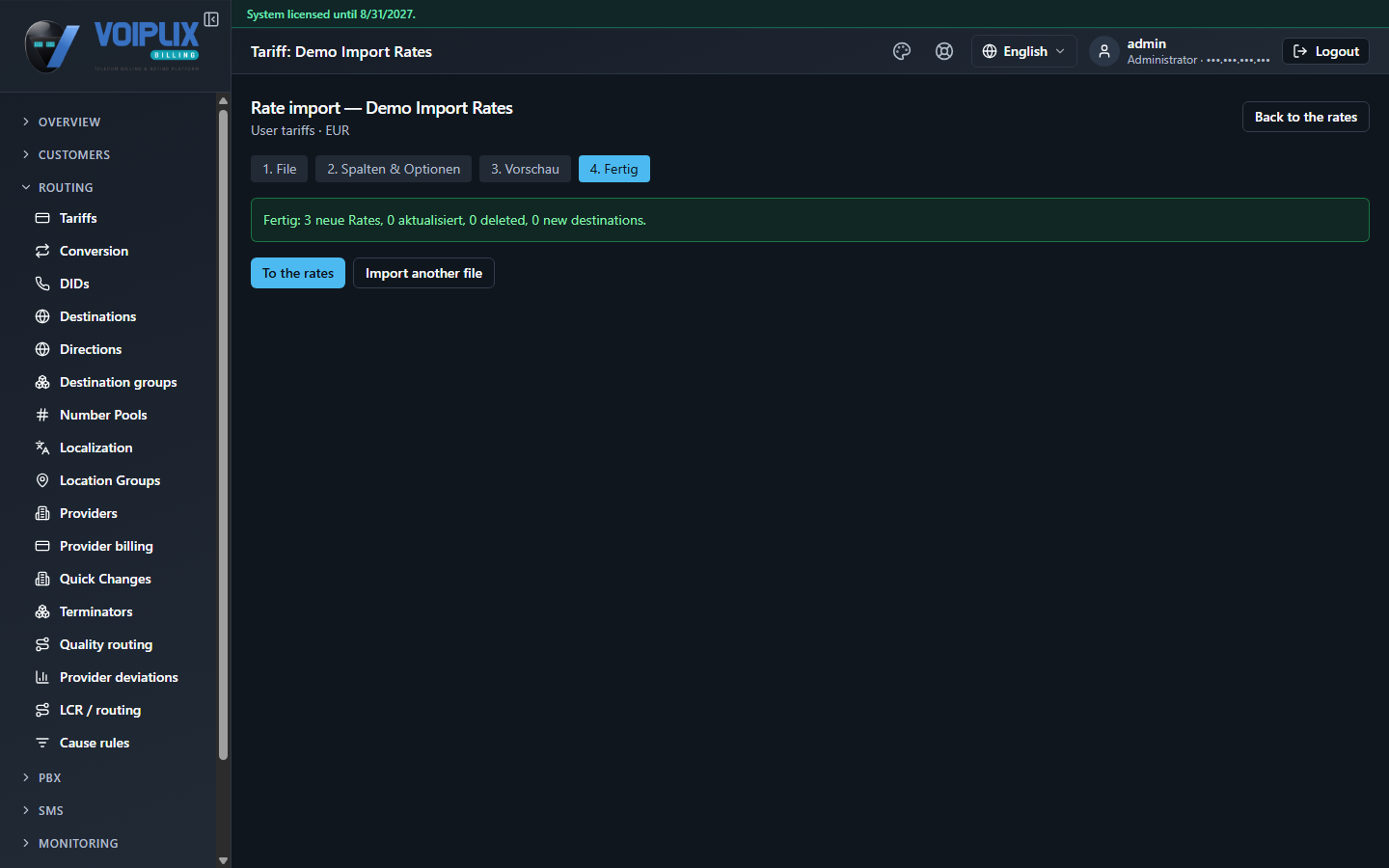This screenshot has height=868, width=1389.
Task: Go to step 3. Vorschau
Action: tap(525, 169)
